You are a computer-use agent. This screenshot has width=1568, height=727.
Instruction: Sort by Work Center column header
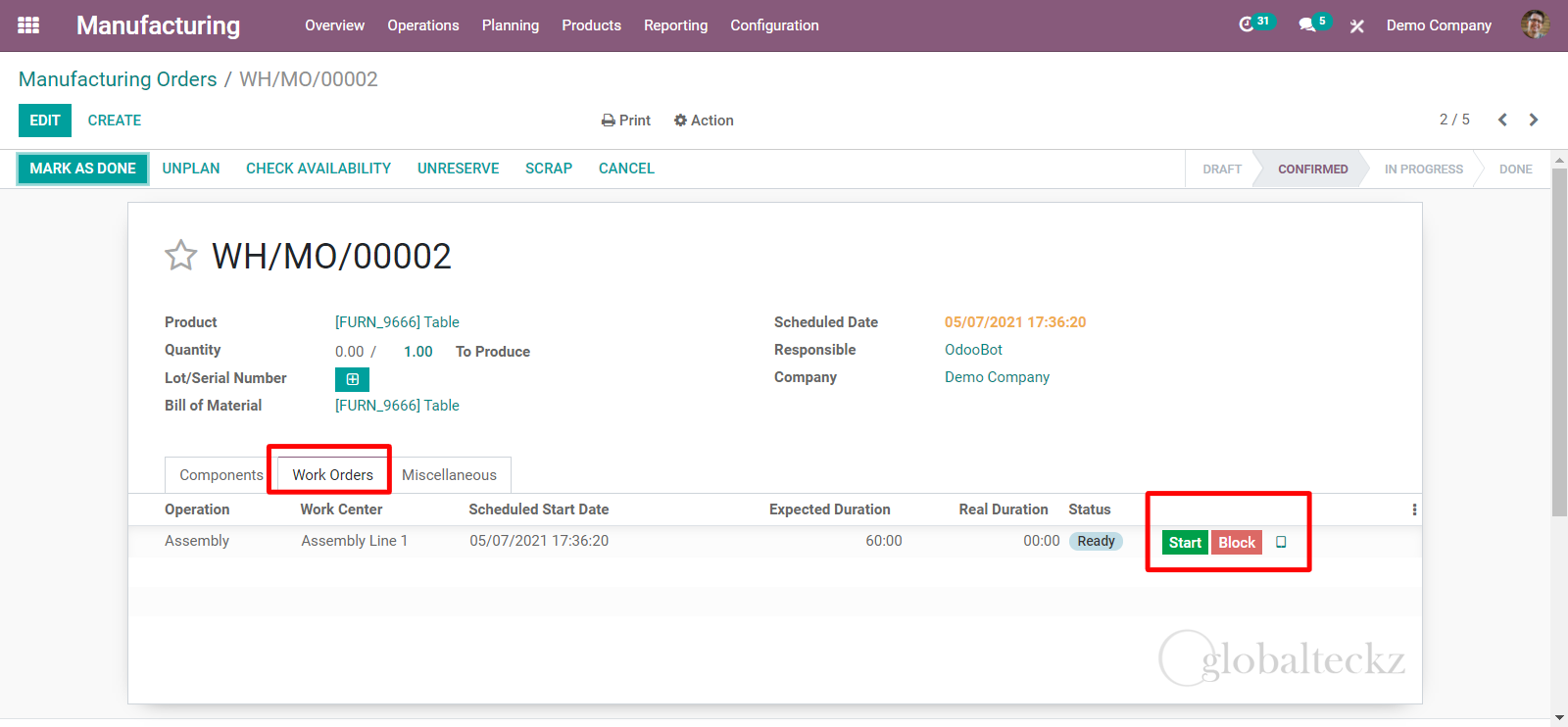click(341, 509)
